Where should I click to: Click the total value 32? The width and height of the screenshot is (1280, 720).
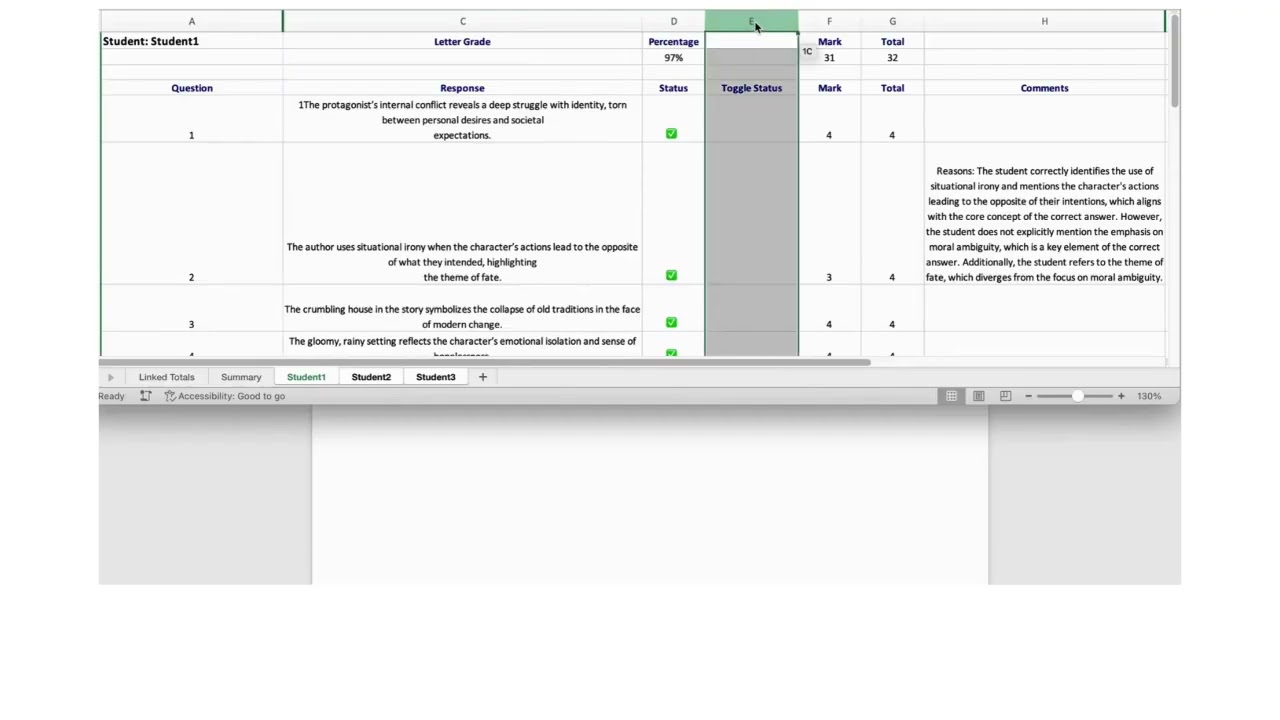892,57
